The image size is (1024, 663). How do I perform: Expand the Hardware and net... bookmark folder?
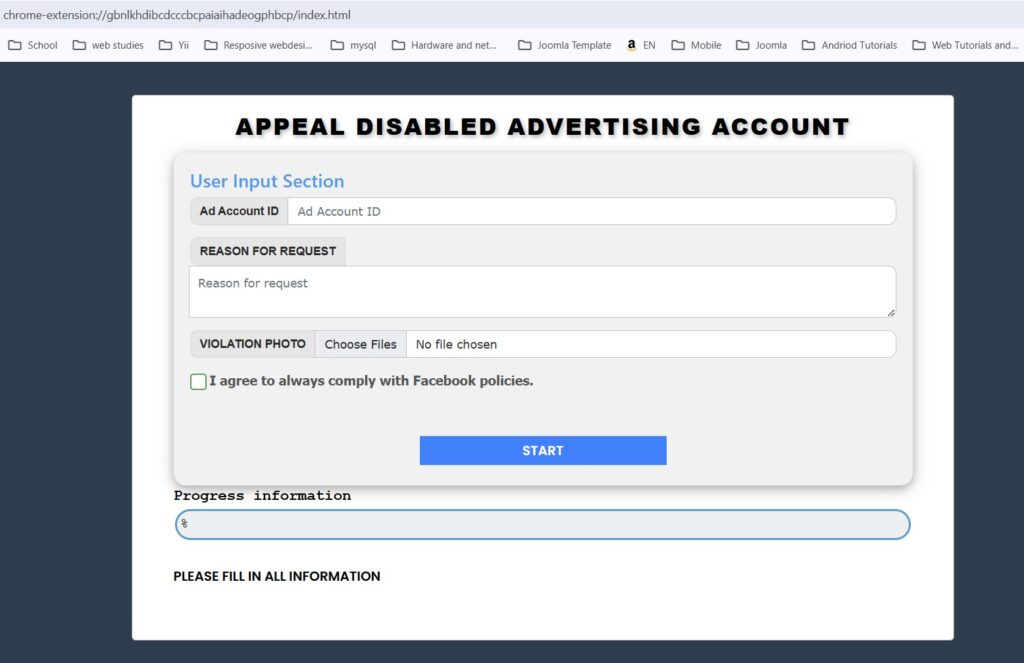[x=444, y=45]
